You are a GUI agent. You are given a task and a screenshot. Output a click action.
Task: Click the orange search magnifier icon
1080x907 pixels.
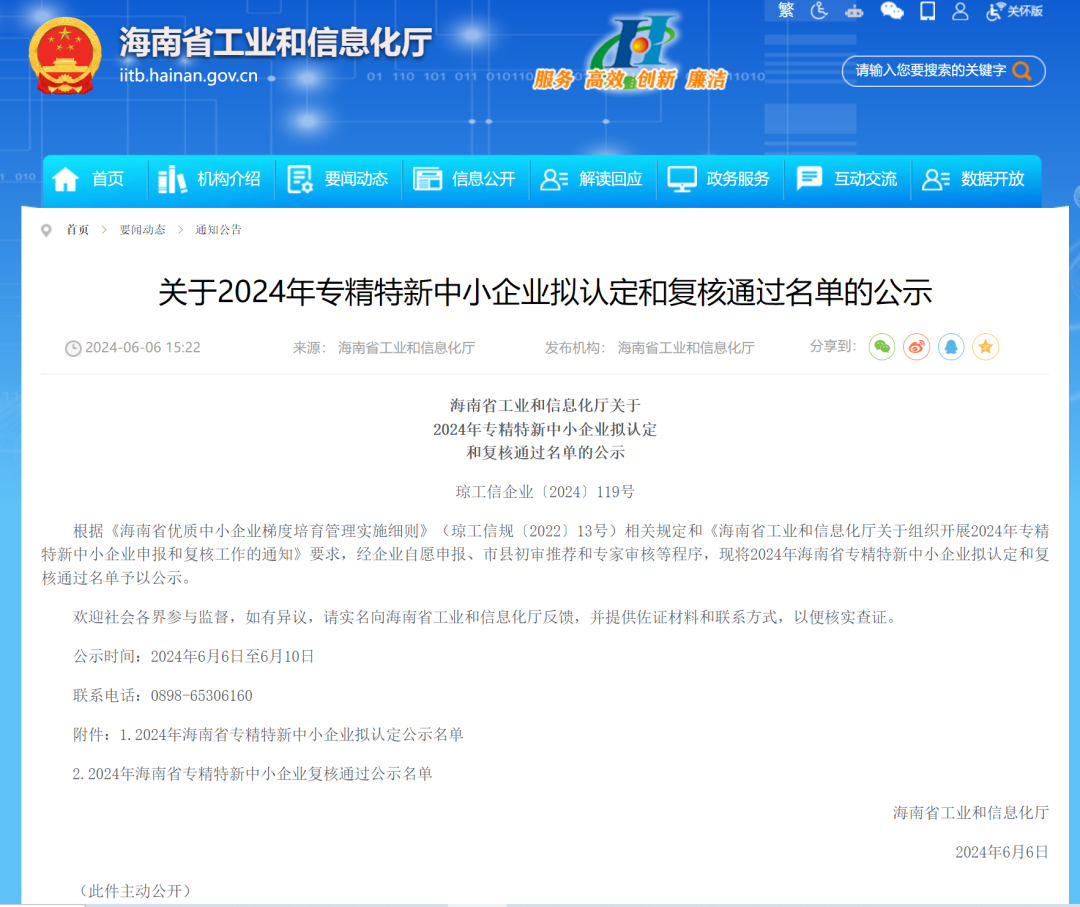1021,71
